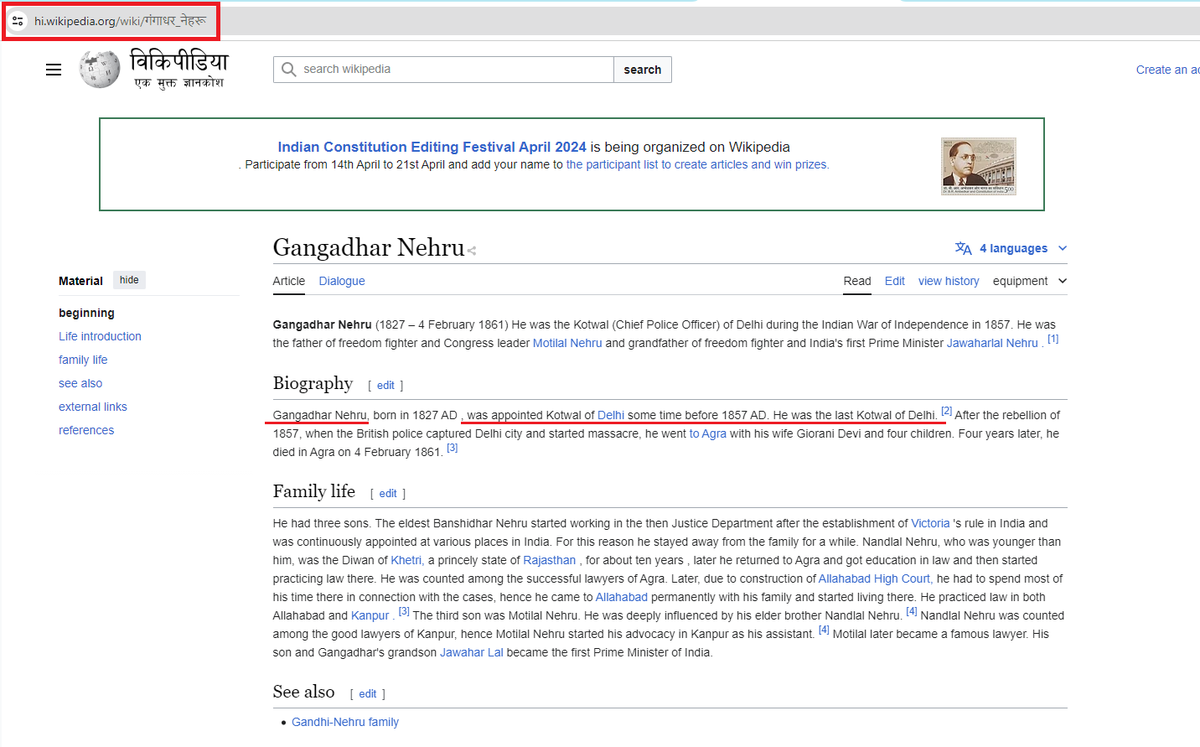Click the site information icon in the address bar

(19, 20)
